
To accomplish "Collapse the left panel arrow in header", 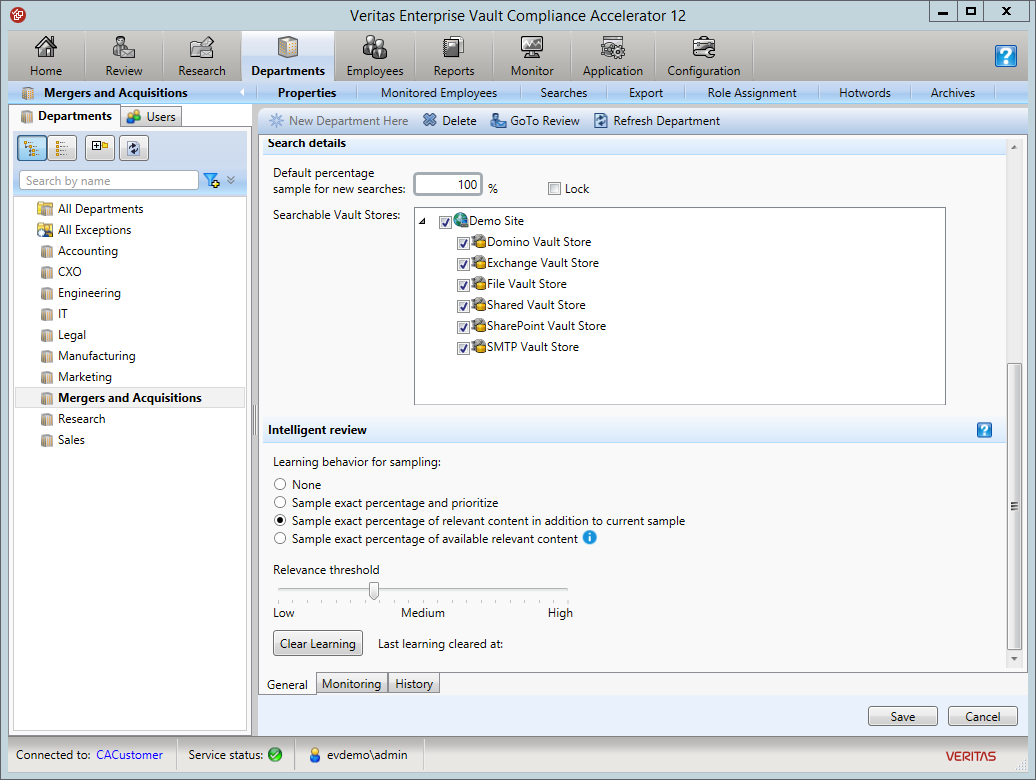I will 242,92.
